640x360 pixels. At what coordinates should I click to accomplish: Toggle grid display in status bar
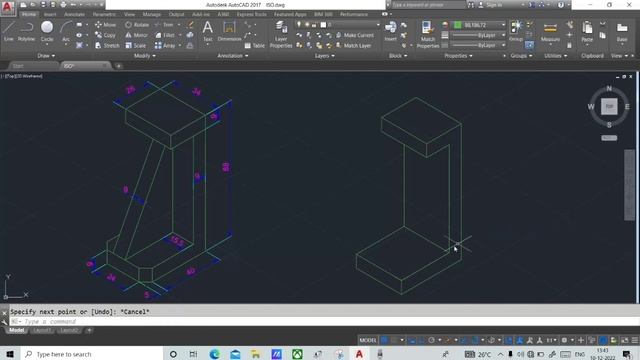click(384, 340)
